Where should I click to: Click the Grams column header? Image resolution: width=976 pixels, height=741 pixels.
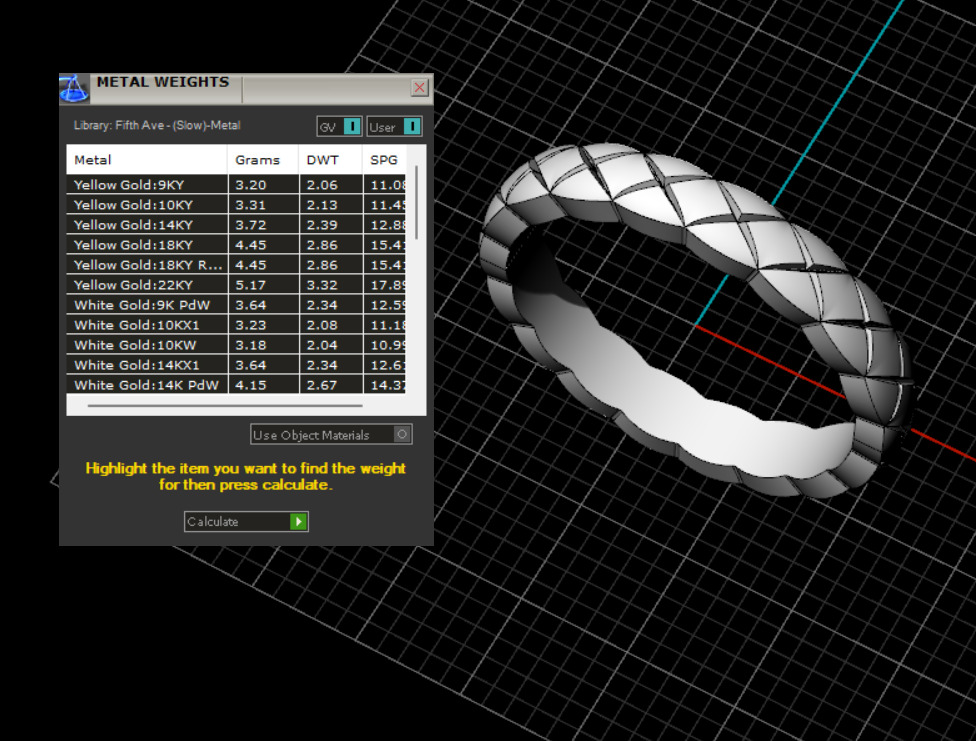[x=263, y=160]
